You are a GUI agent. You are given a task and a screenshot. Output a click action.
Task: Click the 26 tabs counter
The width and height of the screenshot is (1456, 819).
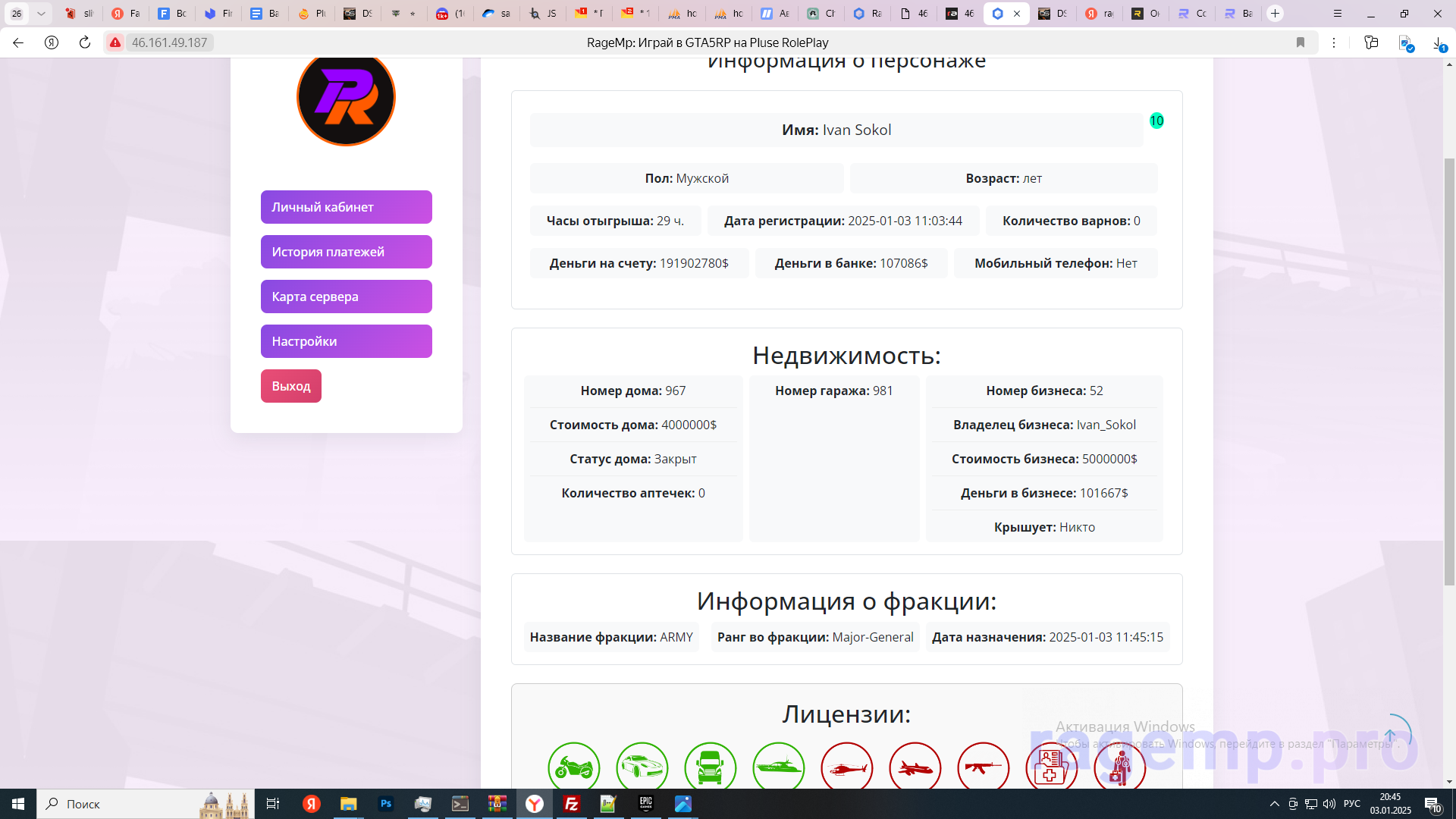point(17,14)
